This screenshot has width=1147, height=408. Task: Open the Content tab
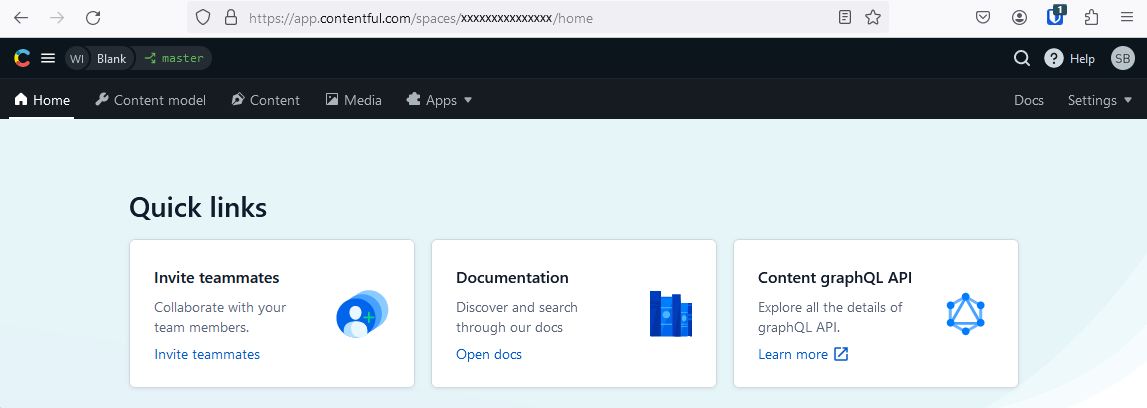click(266, 100)
